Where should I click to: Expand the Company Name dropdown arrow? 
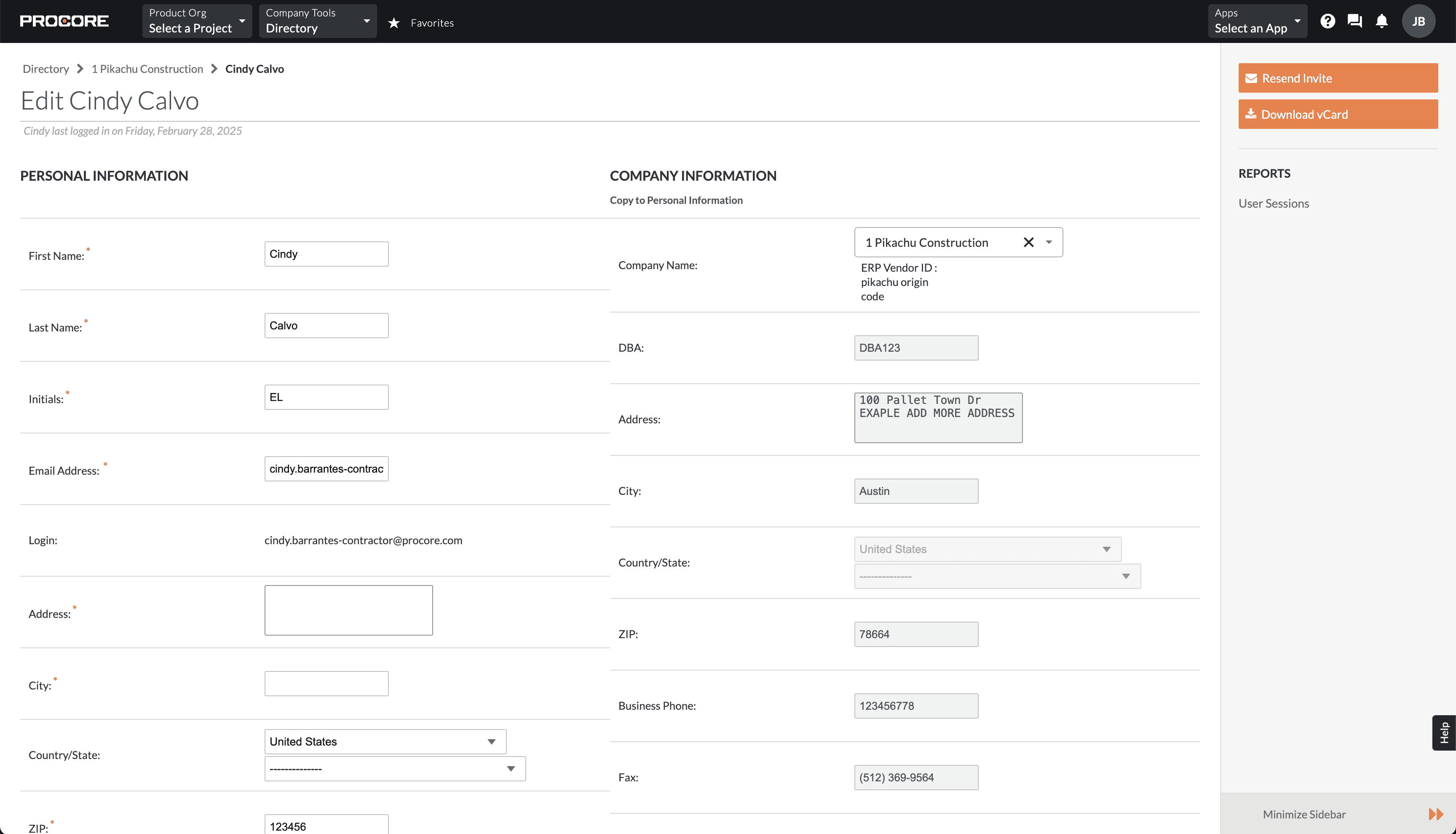pyautogui.click(x=1049, y=242)
